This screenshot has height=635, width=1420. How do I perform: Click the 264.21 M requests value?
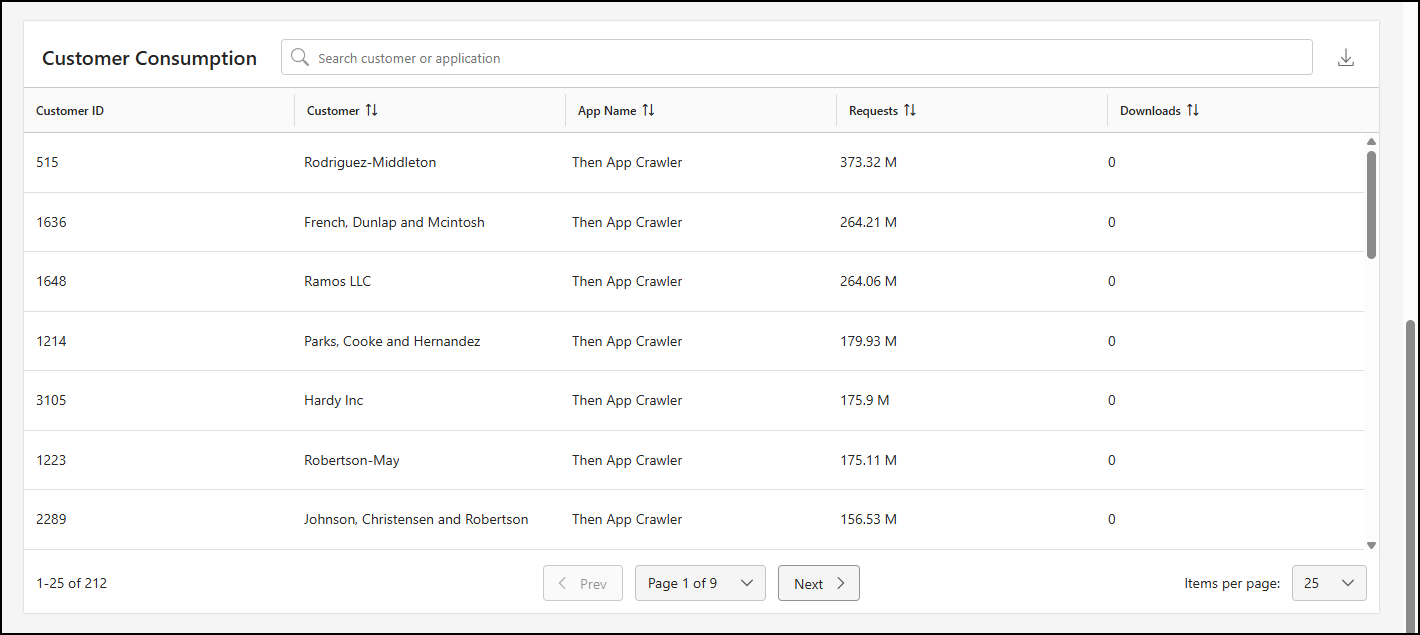(868, 222)
